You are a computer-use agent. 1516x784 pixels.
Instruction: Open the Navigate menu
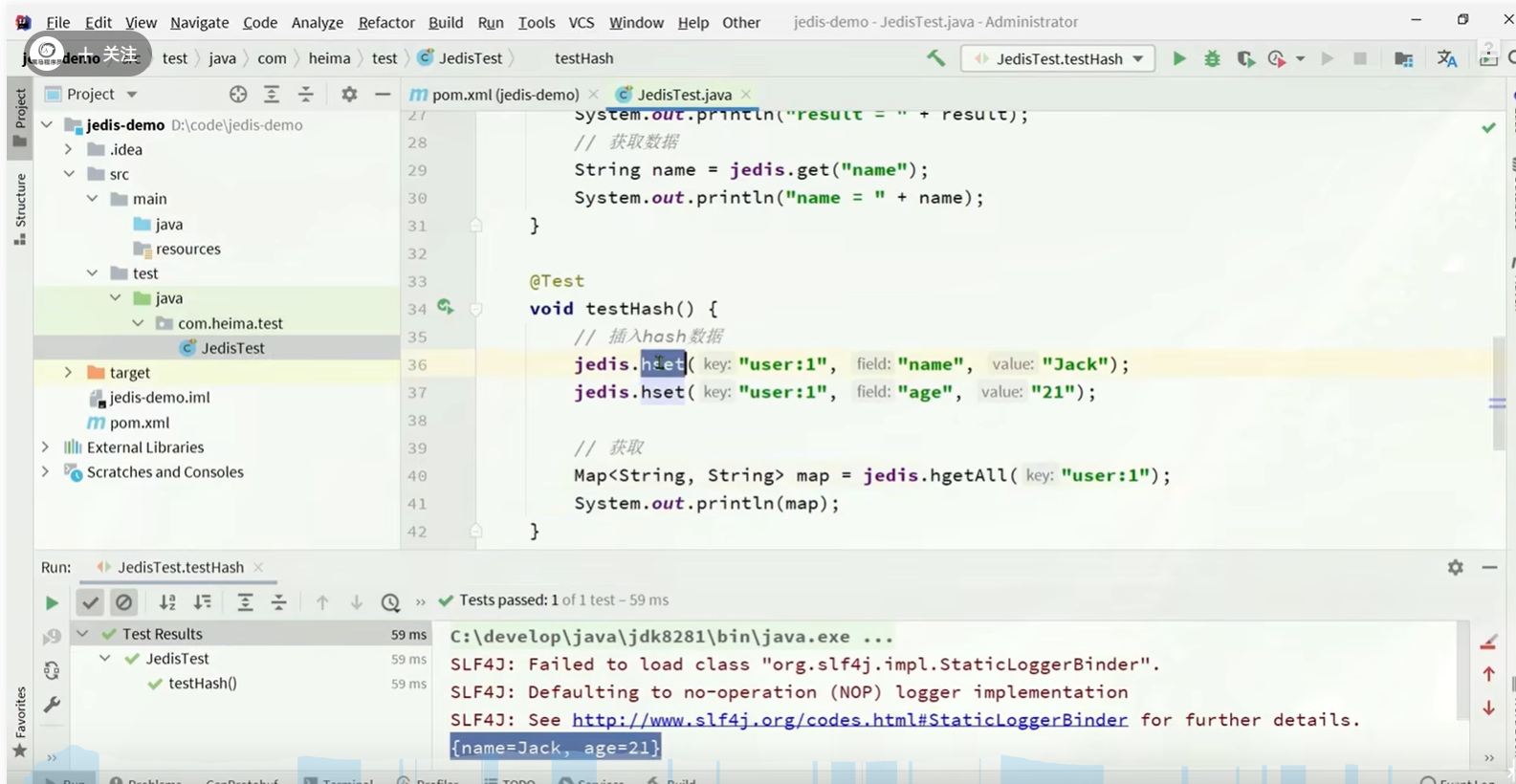click(x=200, y=22)
